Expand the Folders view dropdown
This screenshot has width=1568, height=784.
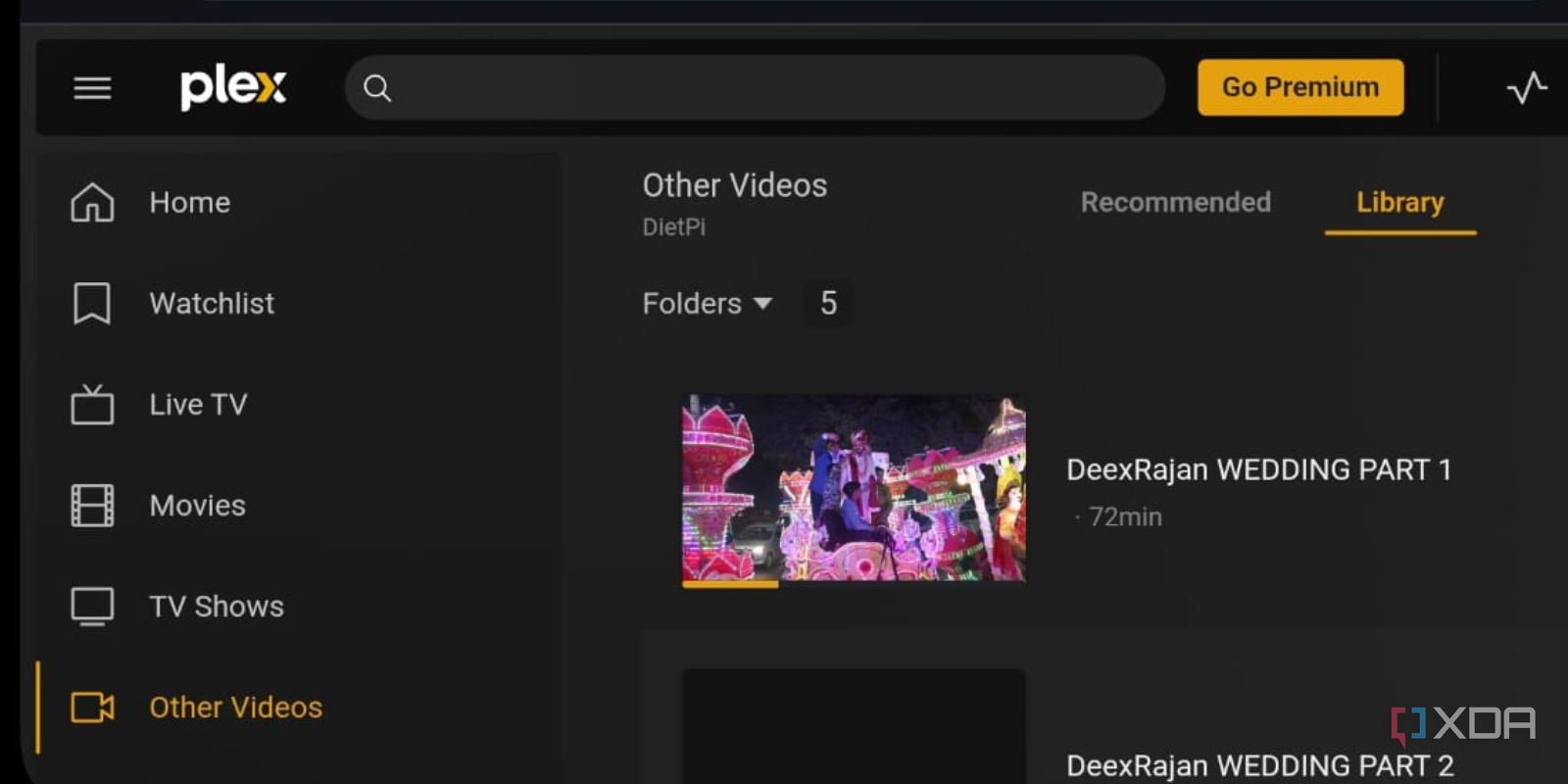pos(708,304)
